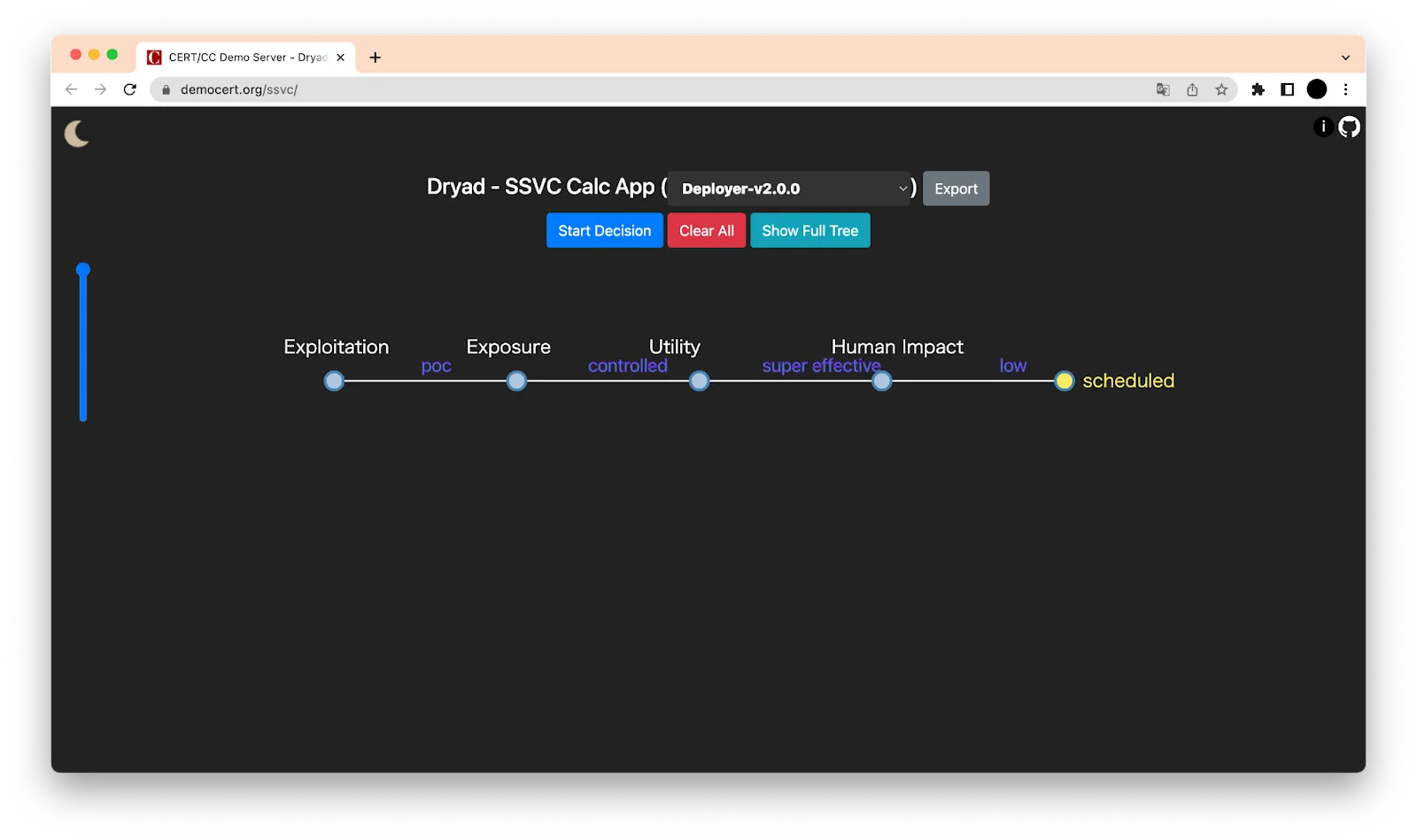The height and width of the screenshot is (840, 1417).
Task: Select the Exploitation tree node
Action: [334, 381]
